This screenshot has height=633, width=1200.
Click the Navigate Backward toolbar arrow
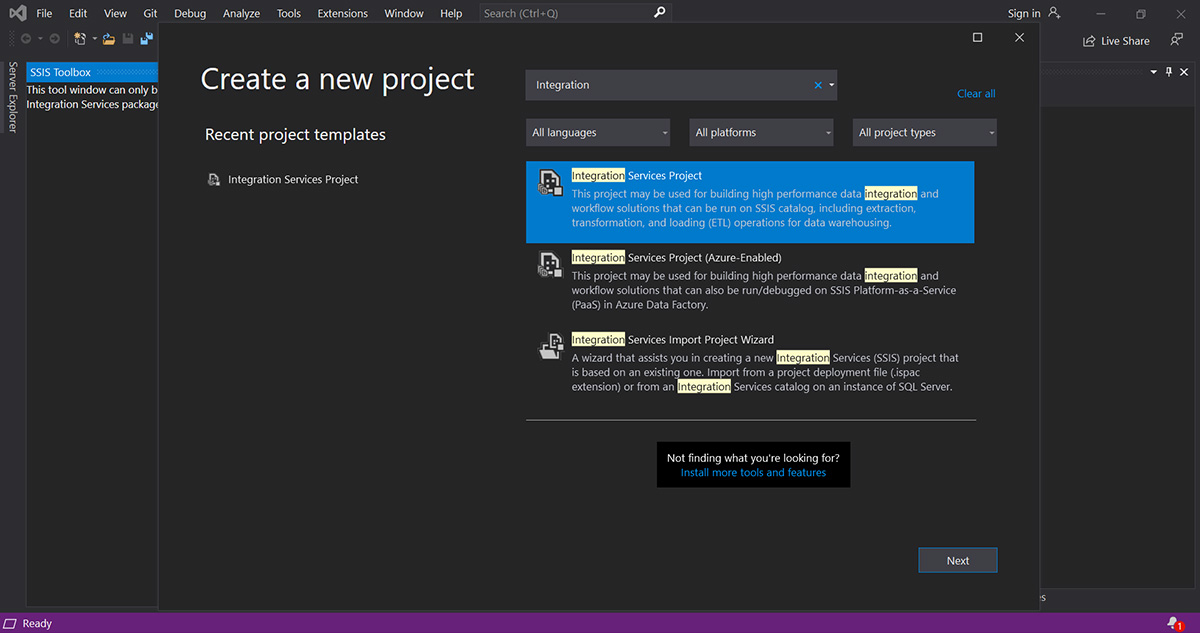pos(26,39)
